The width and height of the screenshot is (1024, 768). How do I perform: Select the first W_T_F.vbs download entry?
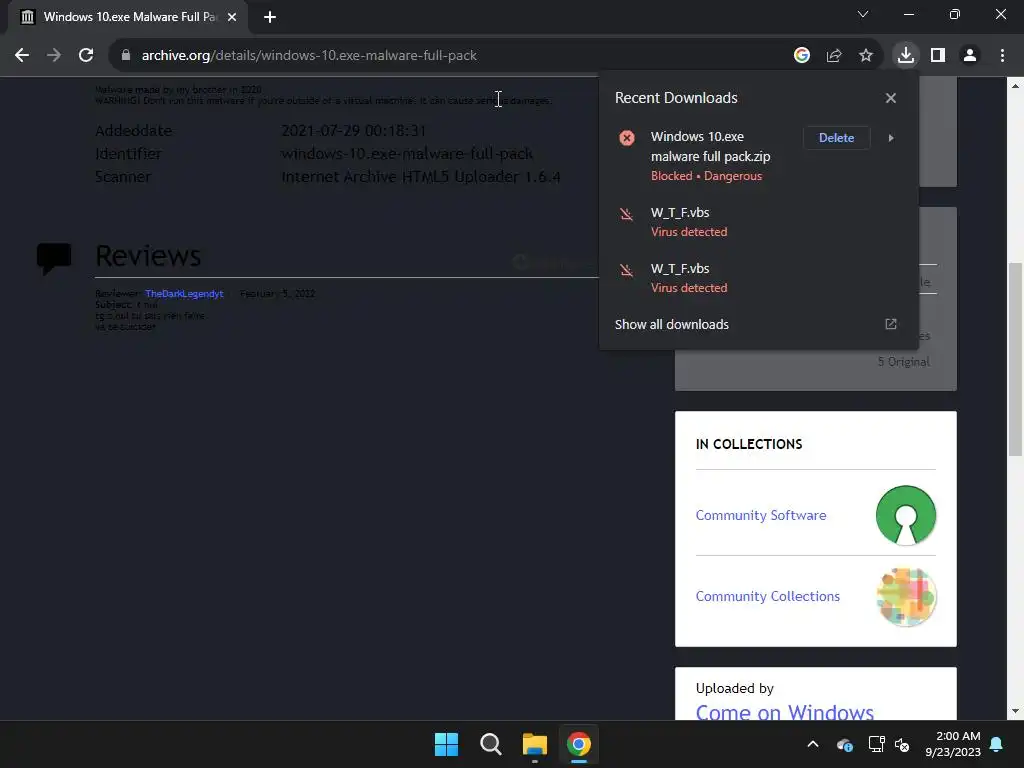tap(758, 222)
